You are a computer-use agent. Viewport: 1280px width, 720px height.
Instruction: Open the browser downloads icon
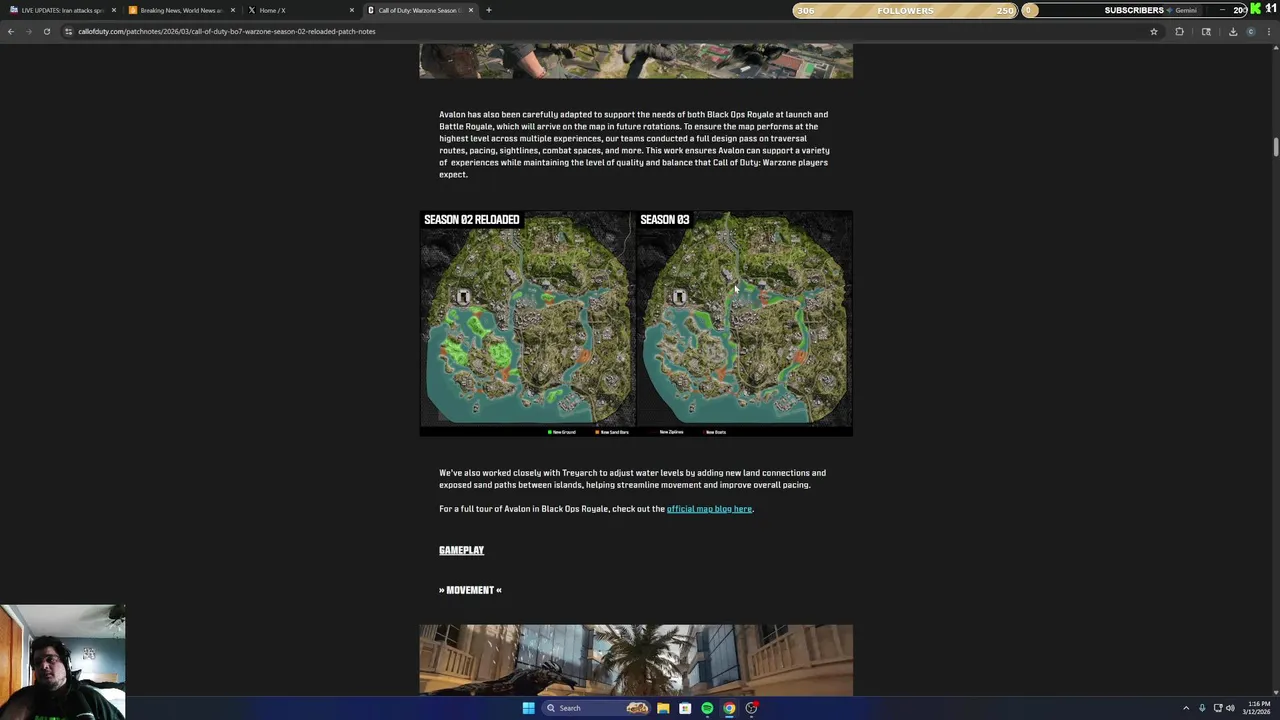pos(1232,31)
